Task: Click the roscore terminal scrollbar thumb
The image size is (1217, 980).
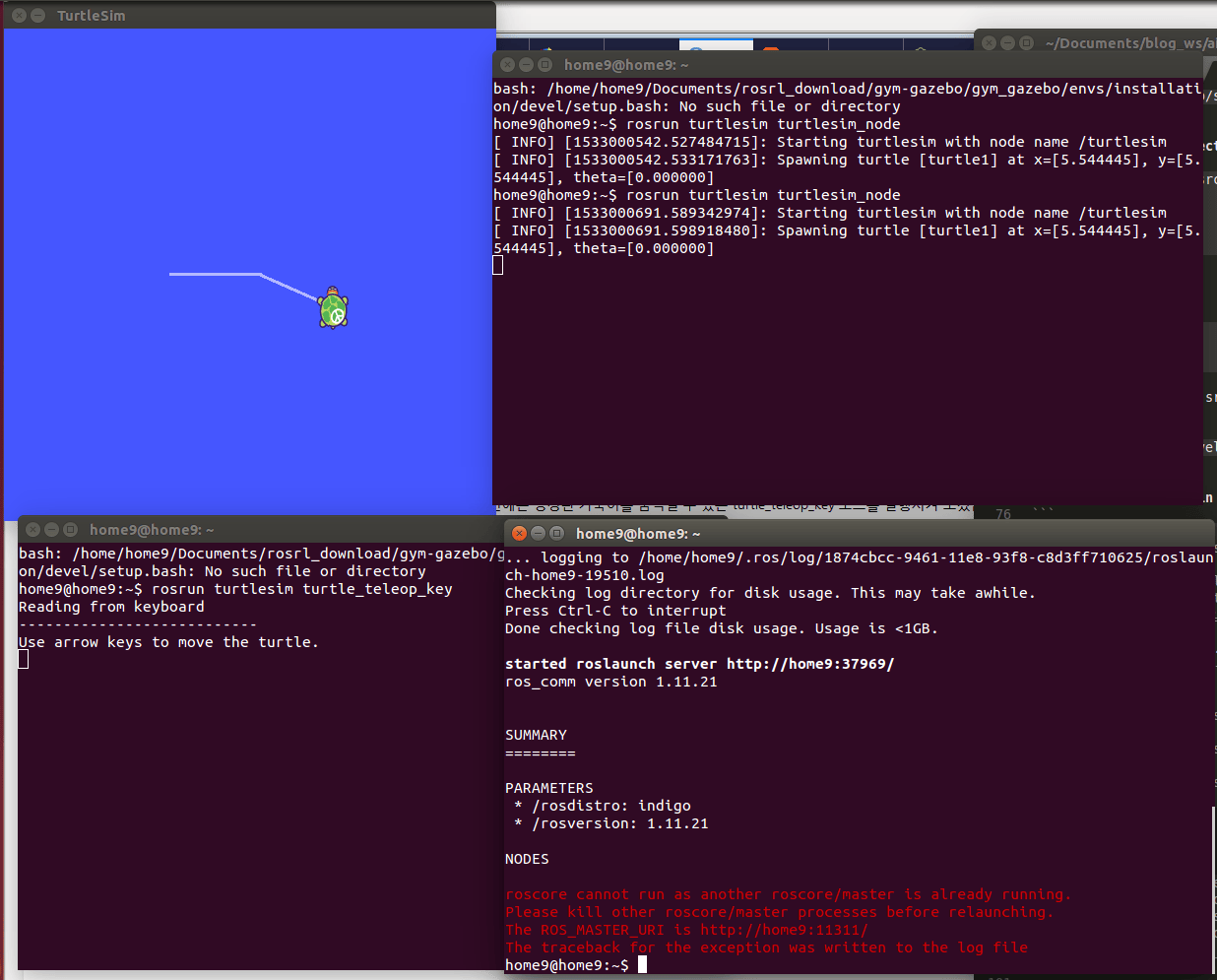Action: click(1213, 889)
